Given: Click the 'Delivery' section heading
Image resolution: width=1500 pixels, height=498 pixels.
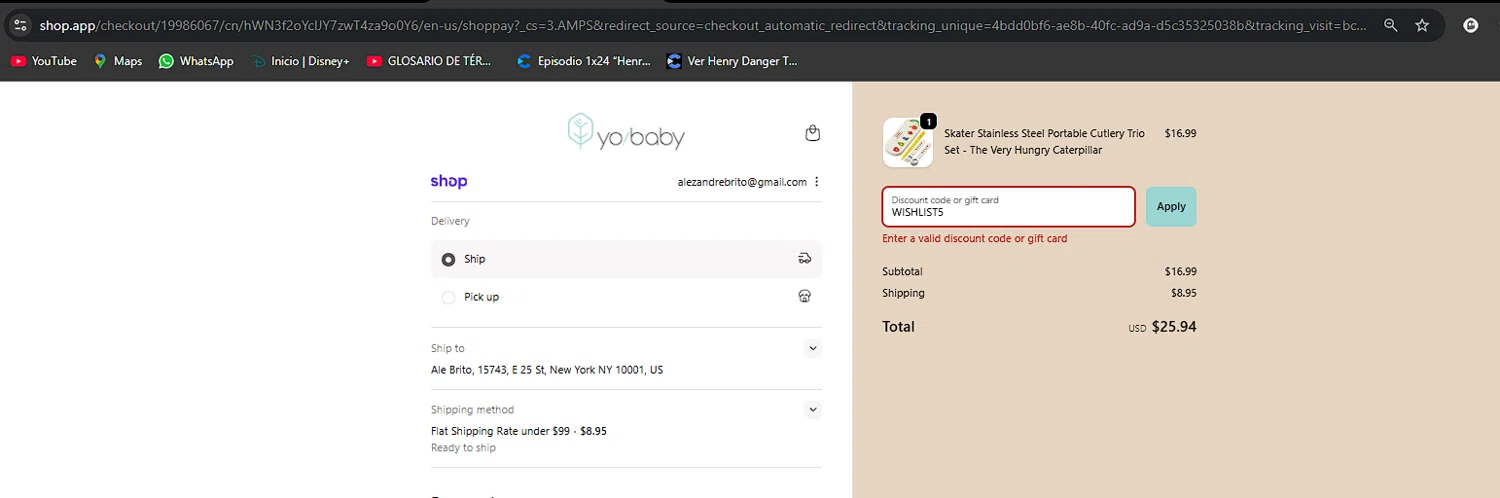Looking at the screenshot, I should tap(450, 221).
